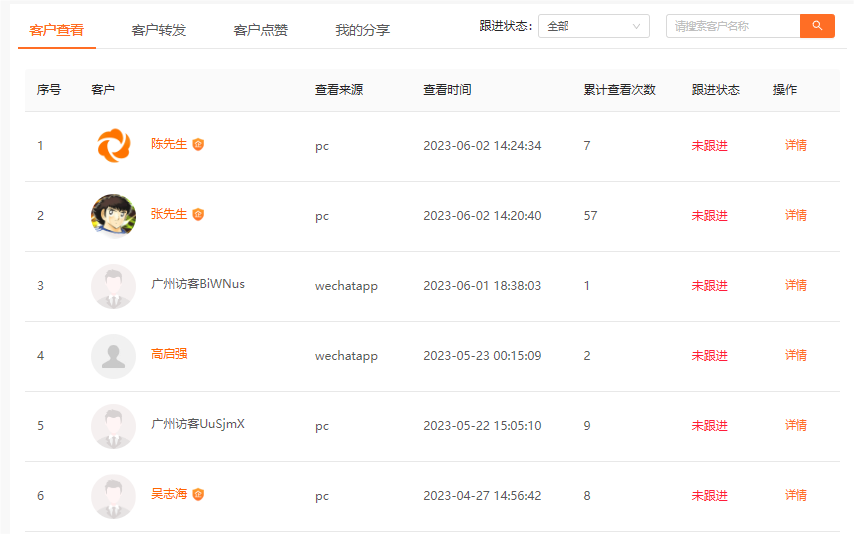
Task: Open the 我的分享 tab
Action: coord(363,30)
